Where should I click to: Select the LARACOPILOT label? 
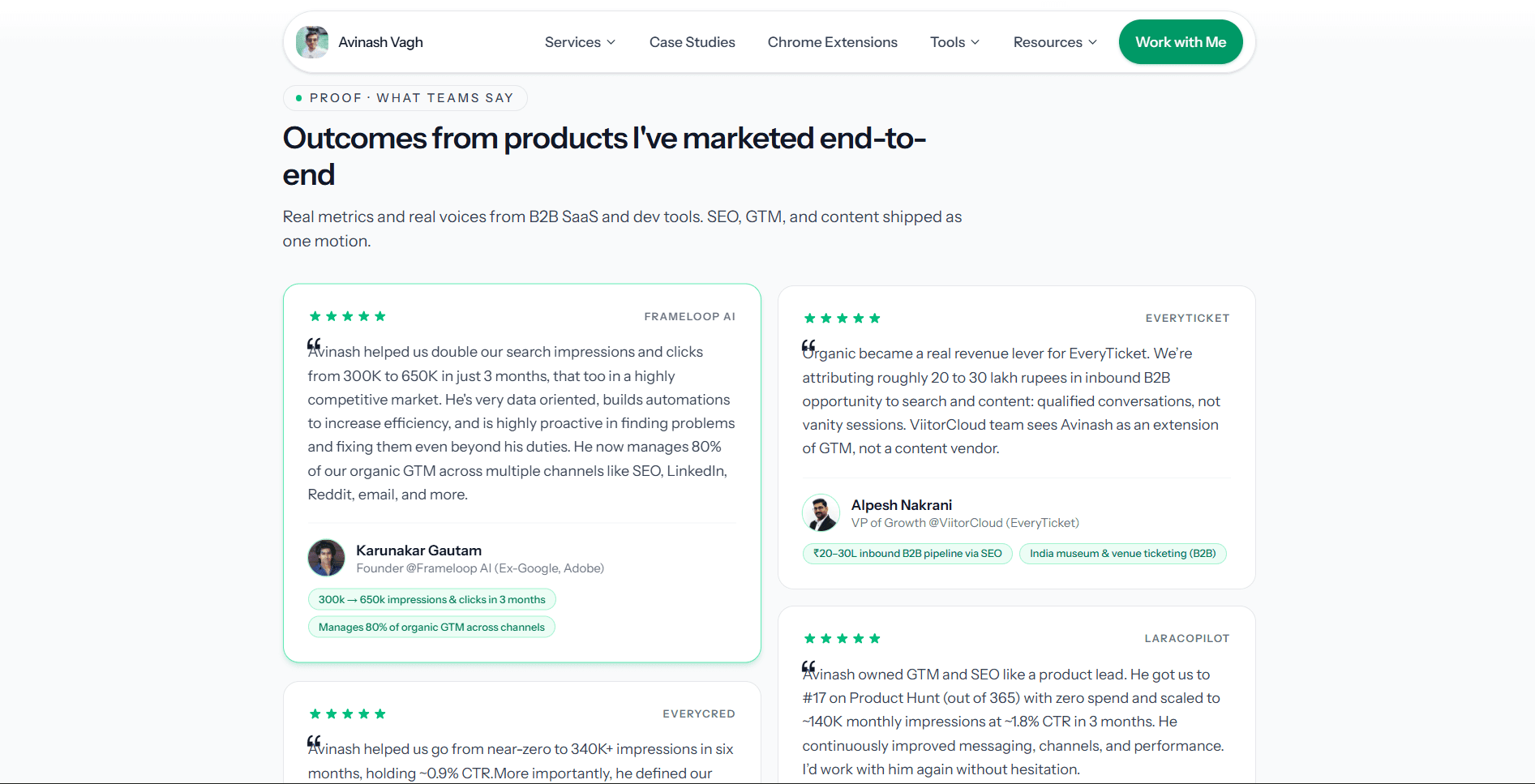click(x=1187, y=638)
